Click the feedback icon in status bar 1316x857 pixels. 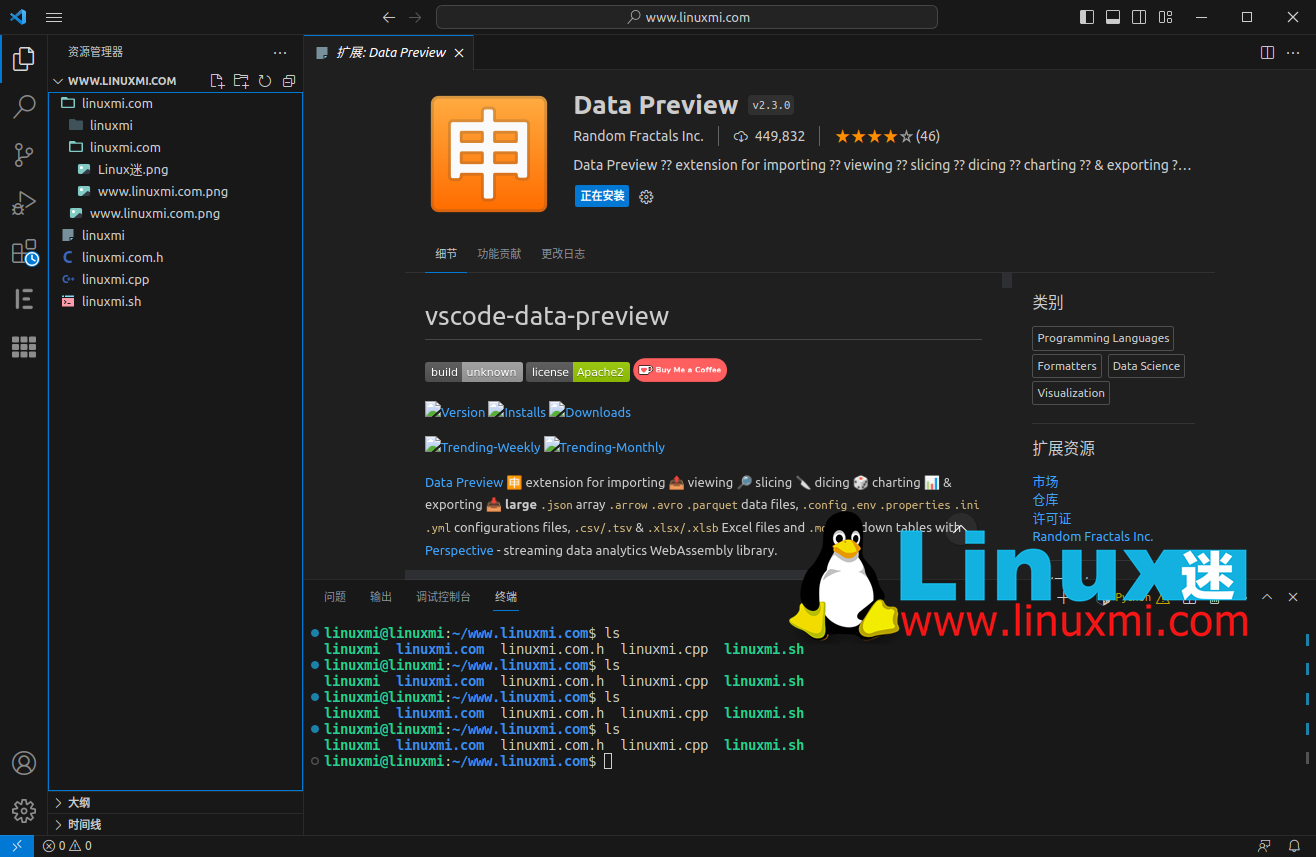pos(1265,846)
